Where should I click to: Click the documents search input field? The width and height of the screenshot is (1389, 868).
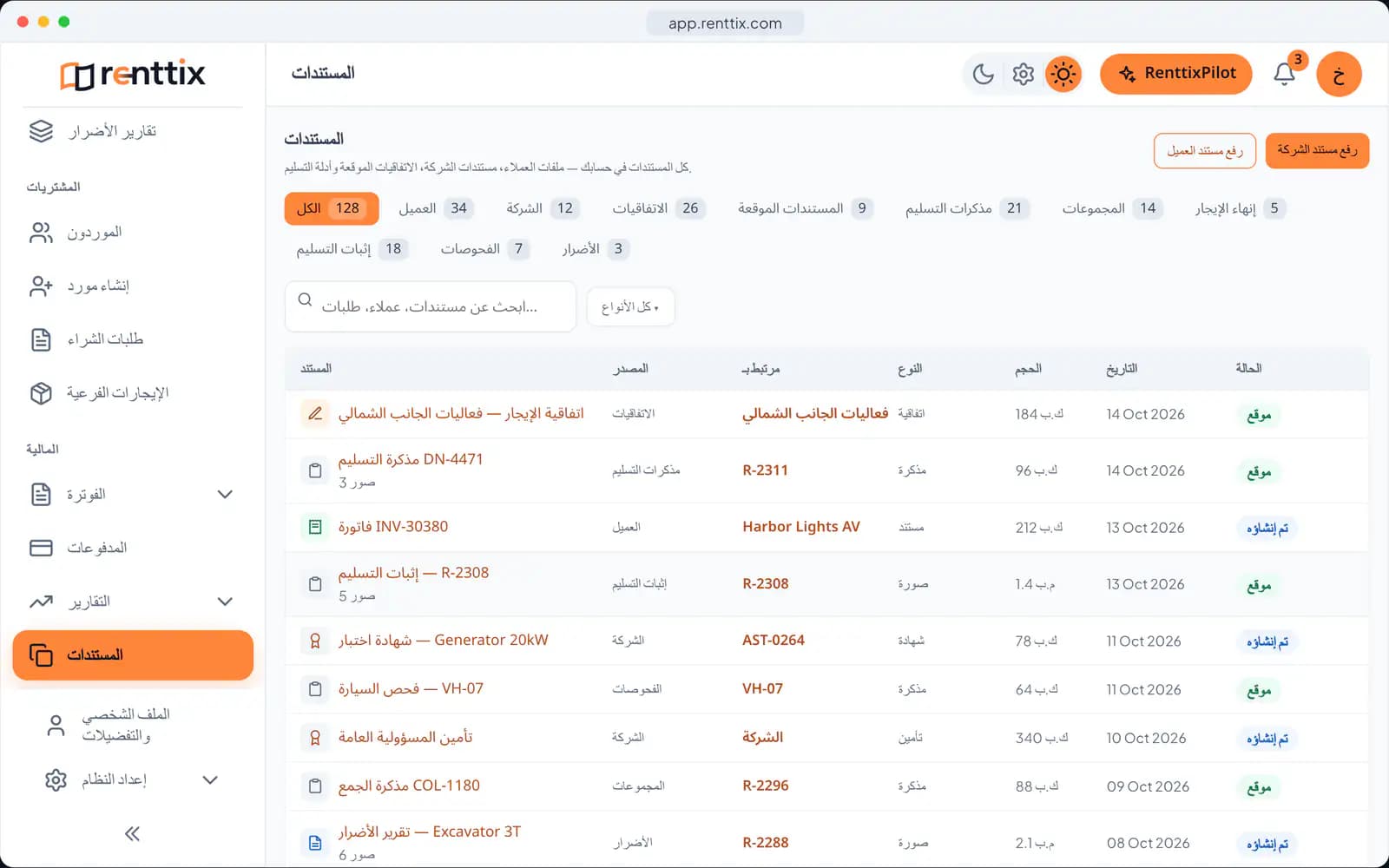[x=431, y=307]
